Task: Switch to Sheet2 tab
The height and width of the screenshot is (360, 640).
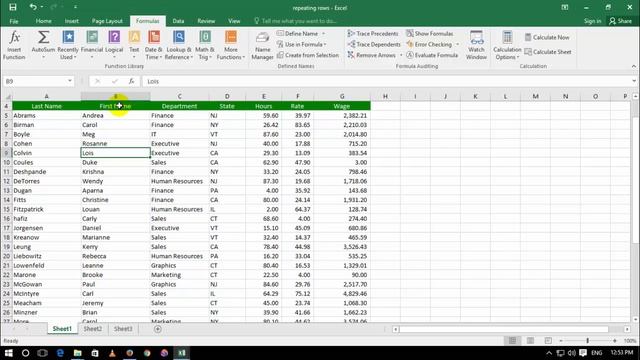Action: click(93, 329)
